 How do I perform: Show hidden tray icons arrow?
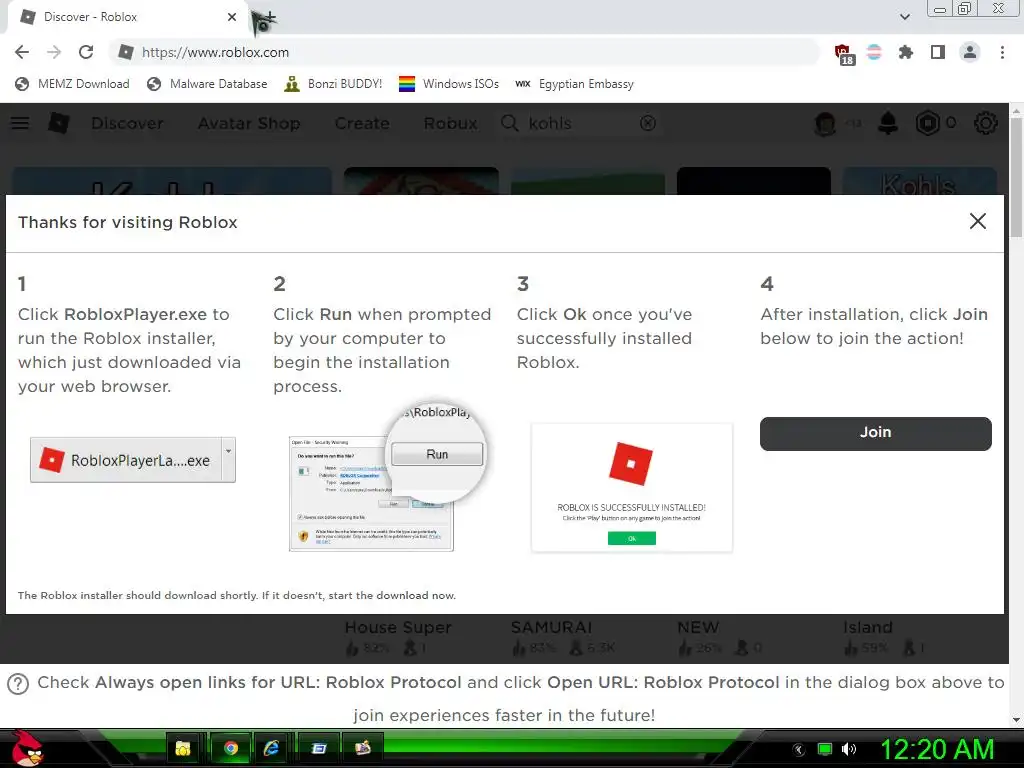click(x=799, y=750)
